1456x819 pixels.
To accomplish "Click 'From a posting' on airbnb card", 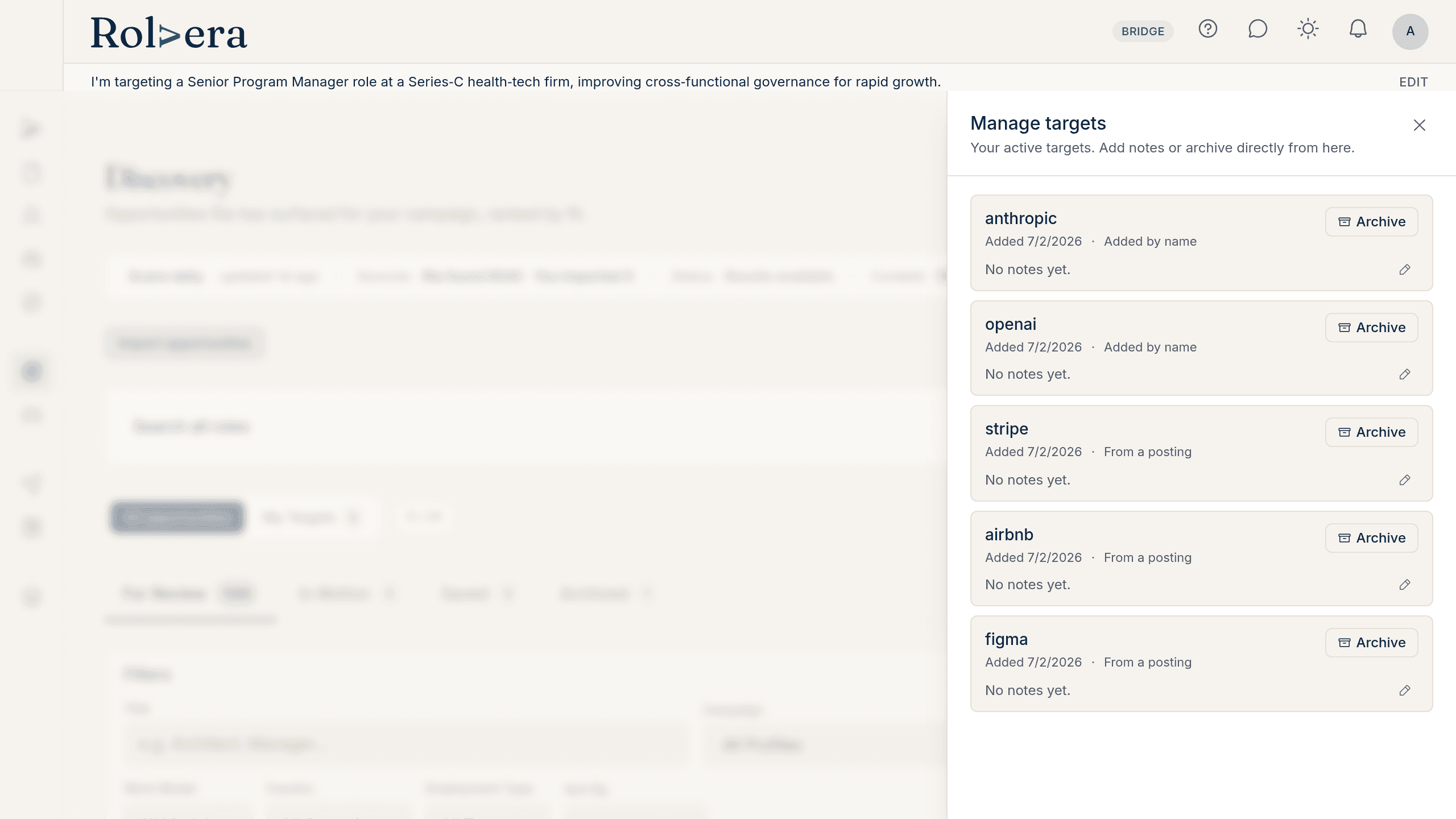I will pos(1148,557).
